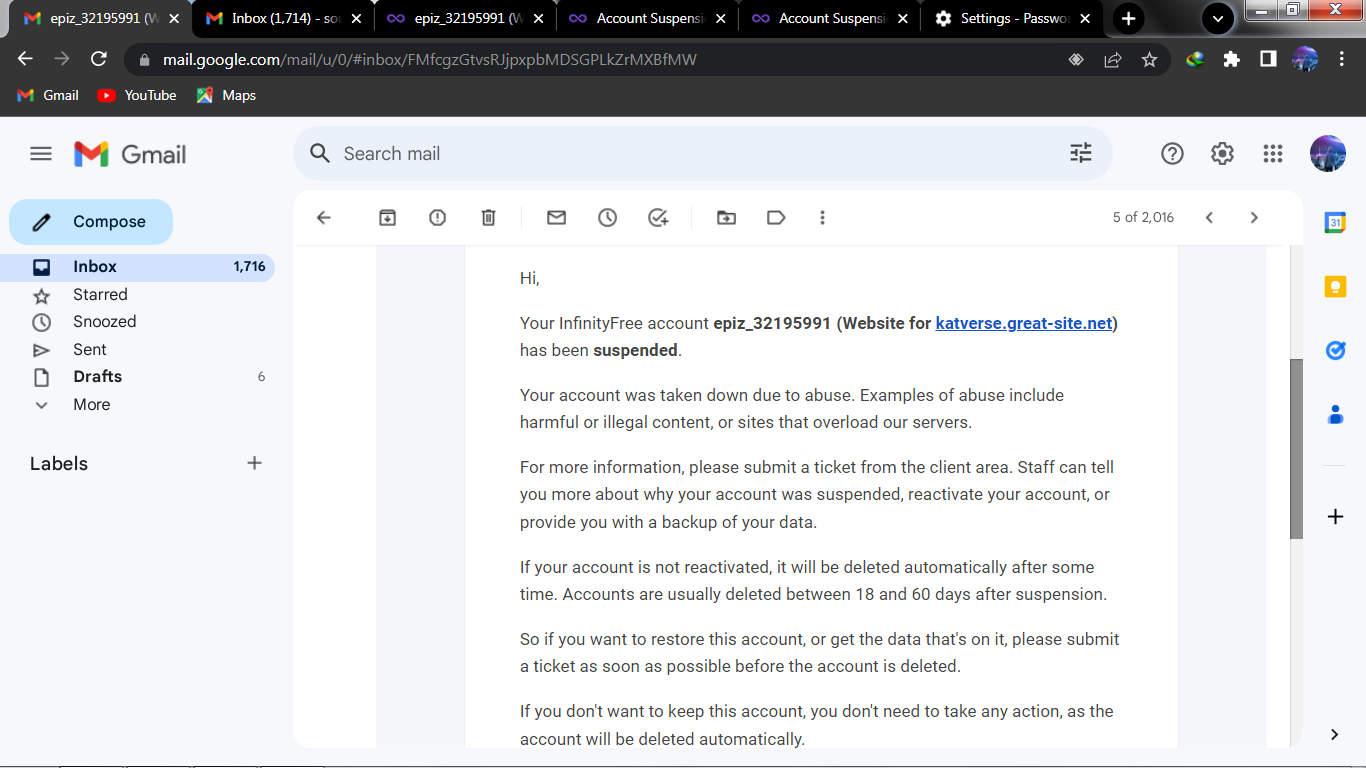Toggle the main menu hamburger button
1366x768 pixels.
coord(41,154)
